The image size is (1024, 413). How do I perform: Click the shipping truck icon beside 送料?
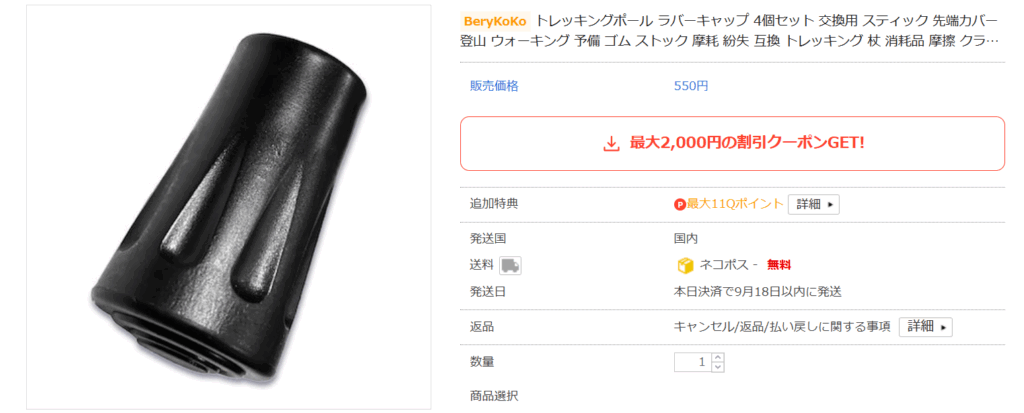click(x=510, y=266)
